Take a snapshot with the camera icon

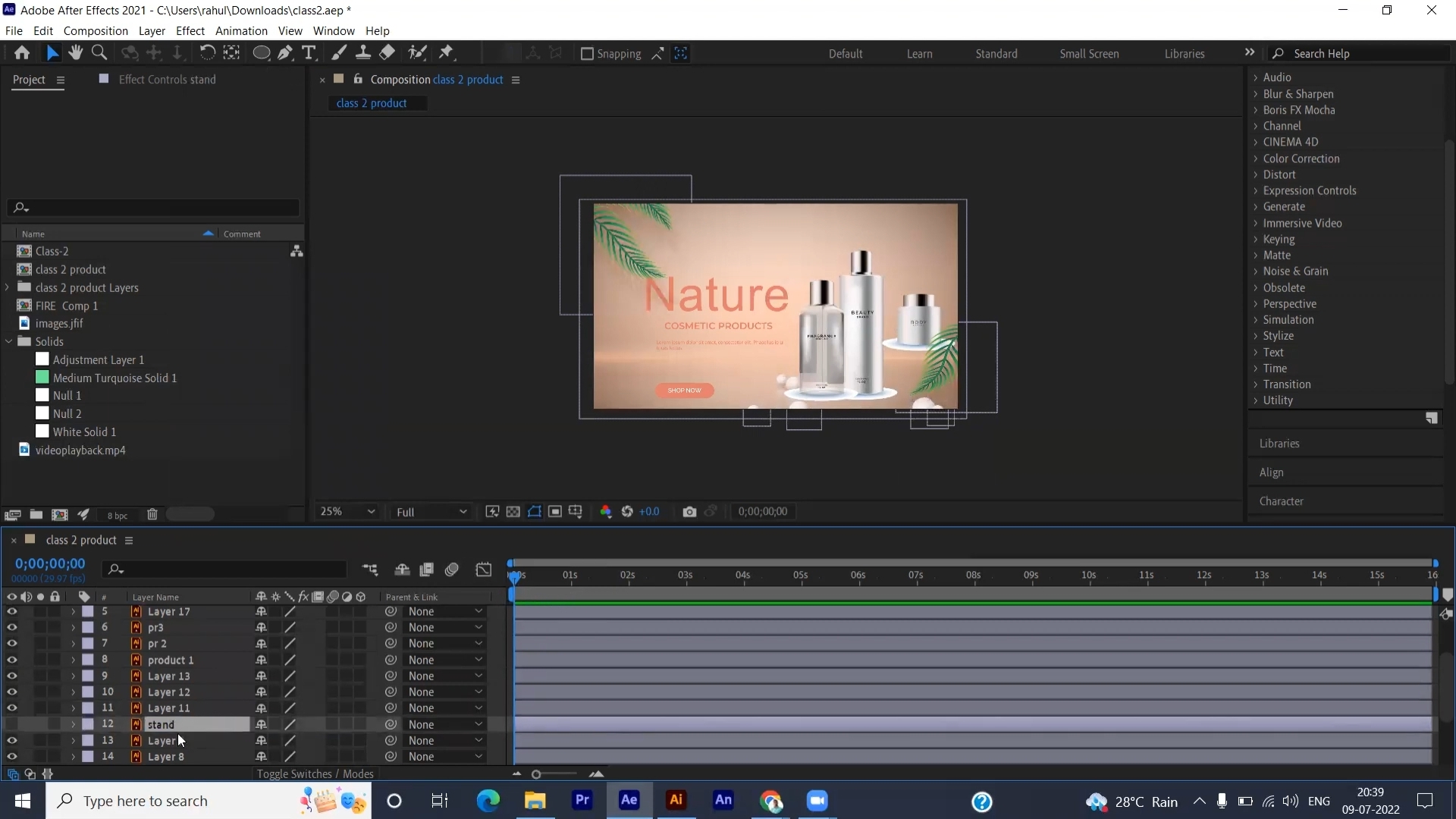[689, 512]
